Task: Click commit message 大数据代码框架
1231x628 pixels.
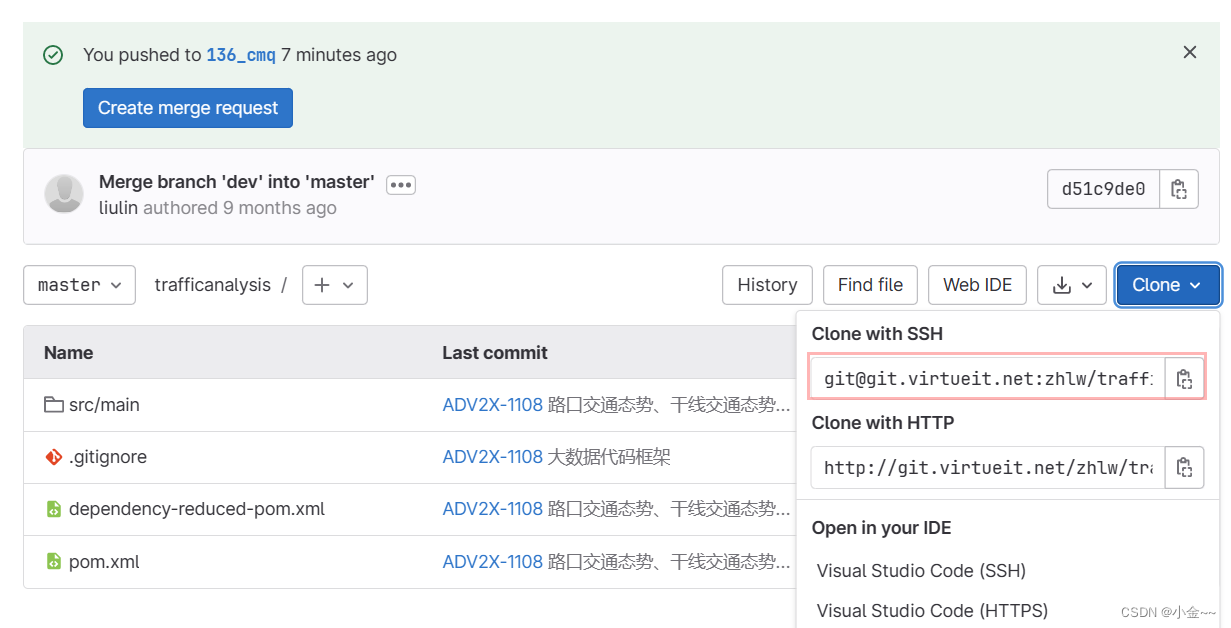Action: coord(609,457)
